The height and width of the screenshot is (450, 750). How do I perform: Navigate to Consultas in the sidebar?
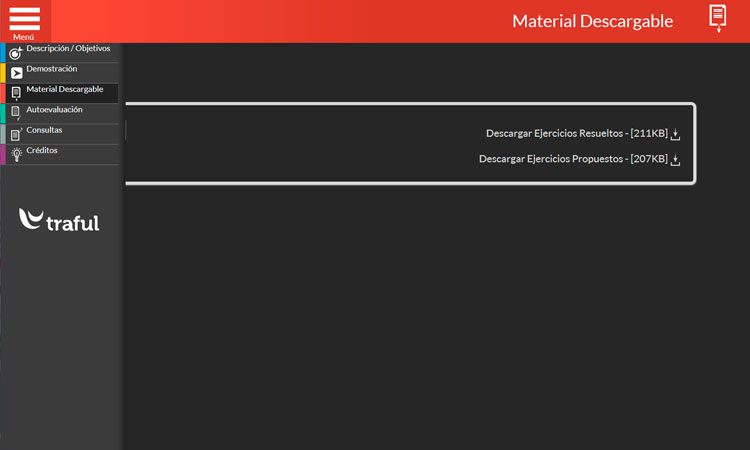click(x=44, y=130)
